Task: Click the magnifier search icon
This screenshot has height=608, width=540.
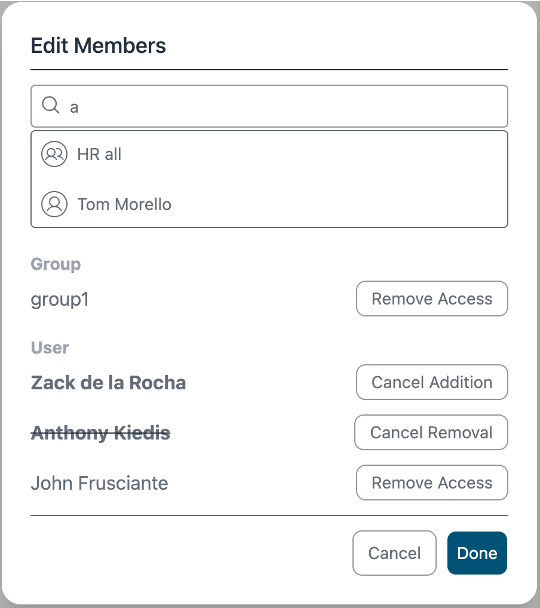Action: [51, 105]
